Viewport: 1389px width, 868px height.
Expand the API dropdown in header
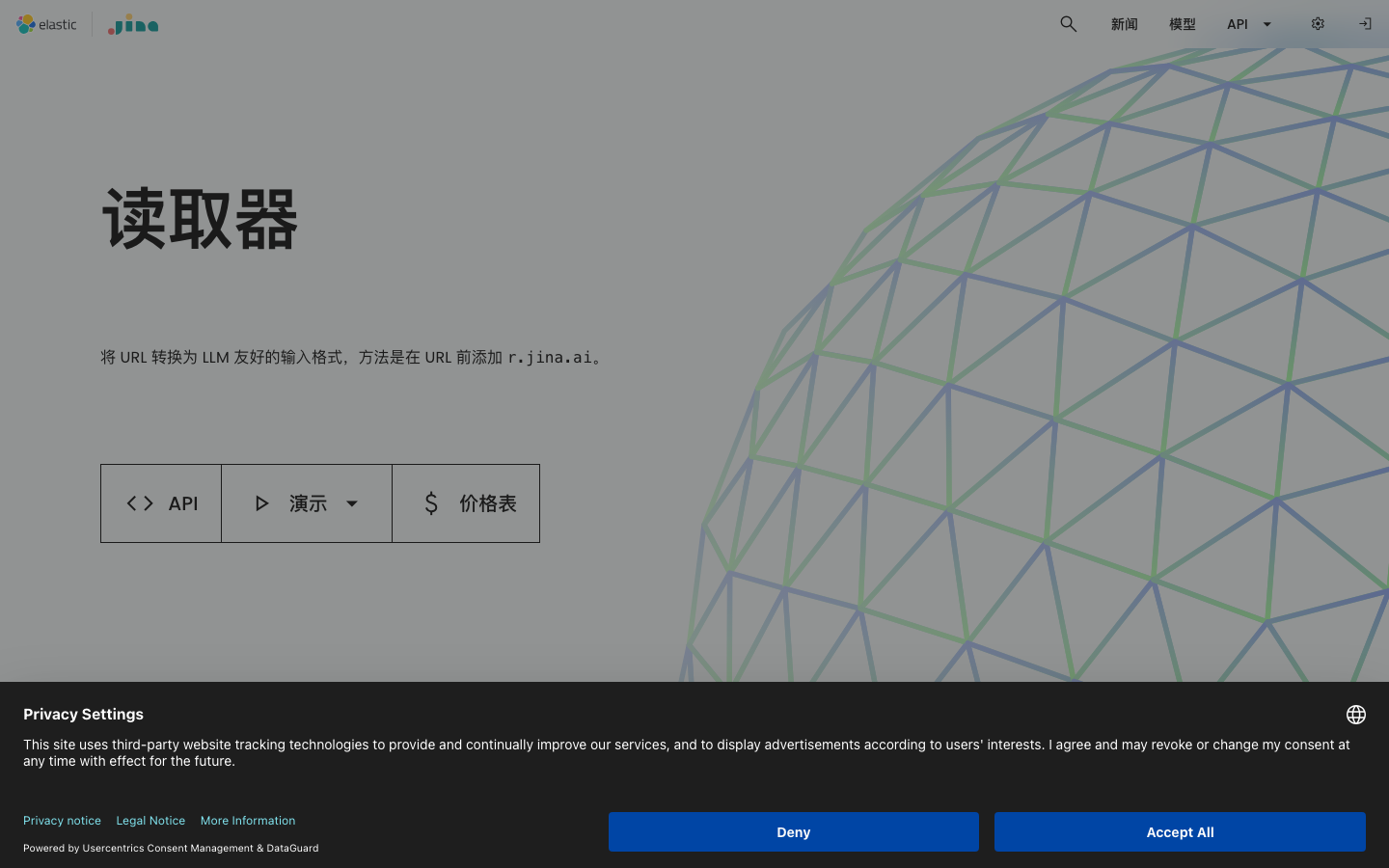pyautogui.click(x=1249, y=24)
